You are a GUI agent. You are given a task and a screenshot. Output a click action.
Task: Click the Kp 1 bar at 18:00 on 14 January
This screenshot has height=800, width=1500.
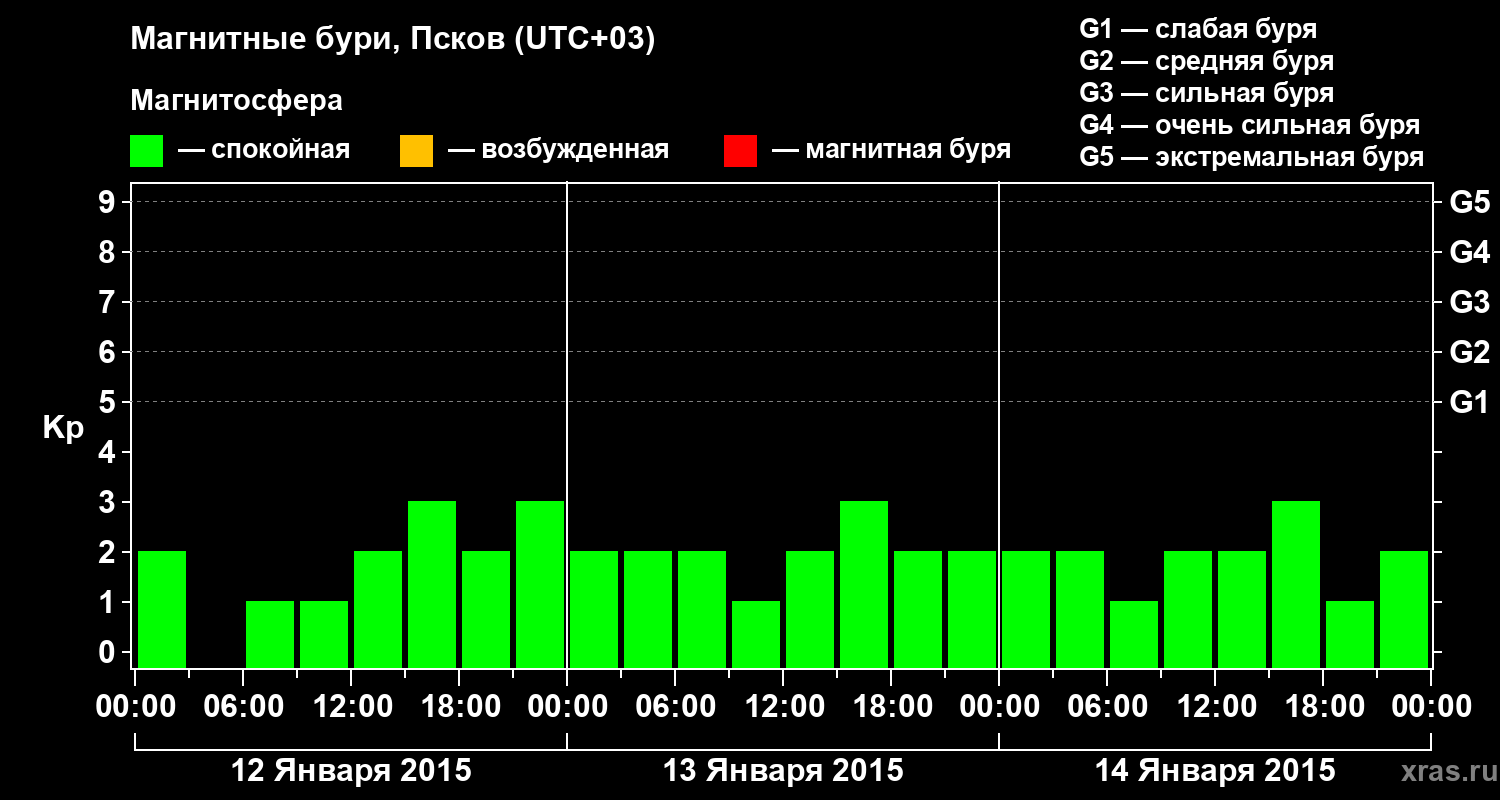coord(1350,634)
